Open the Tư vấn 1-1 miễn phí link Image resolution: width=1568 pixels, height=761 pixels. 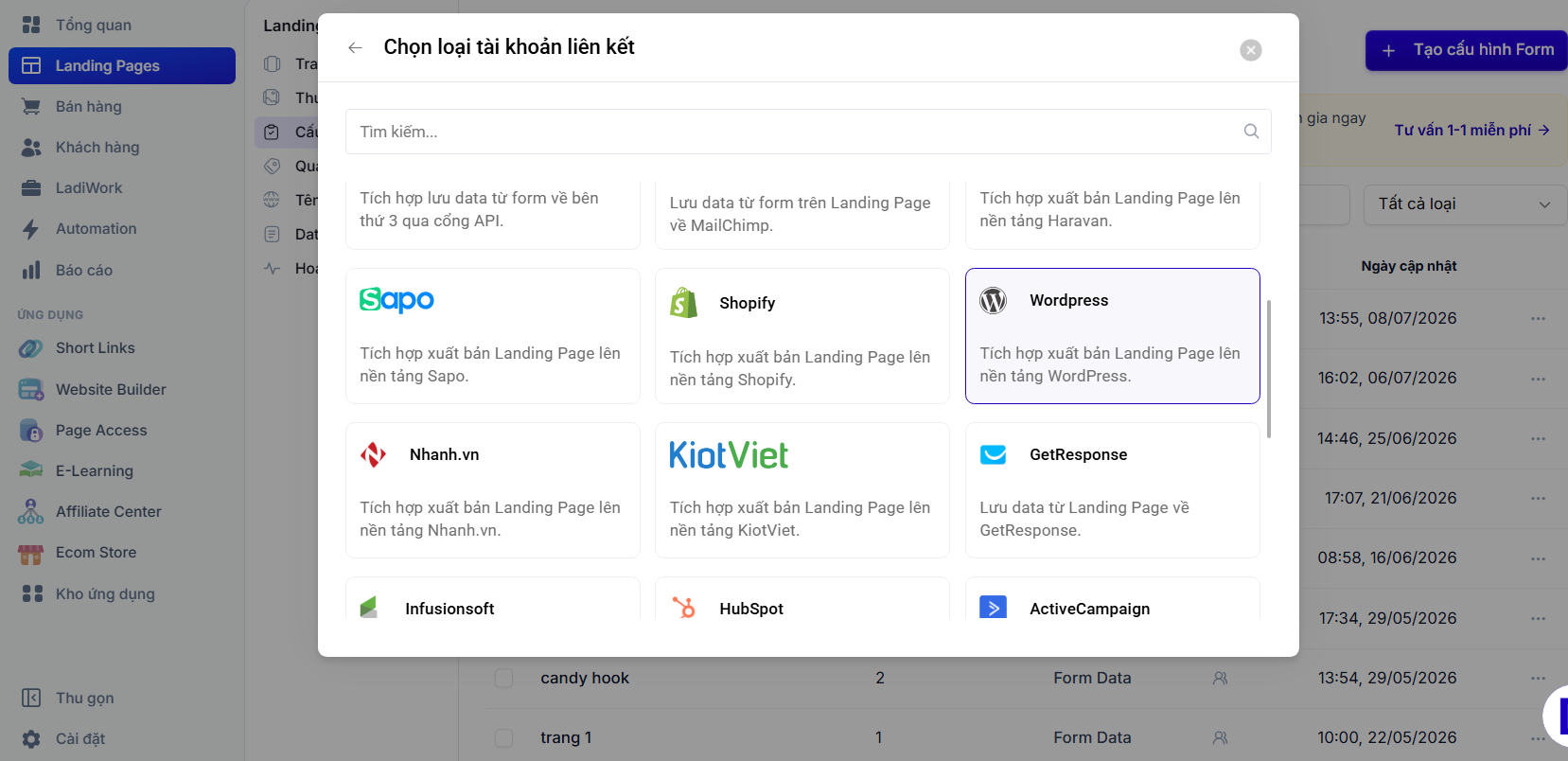pyautogui.click(x=1471, y=130)
